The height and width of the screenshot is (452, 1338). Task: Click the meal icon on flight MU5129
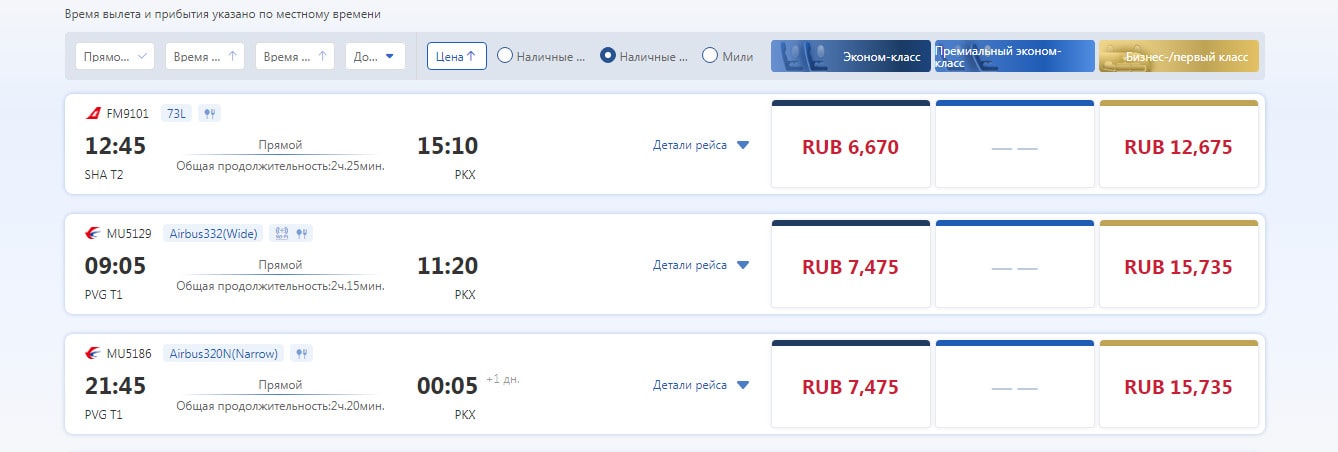tap(302, 234)
